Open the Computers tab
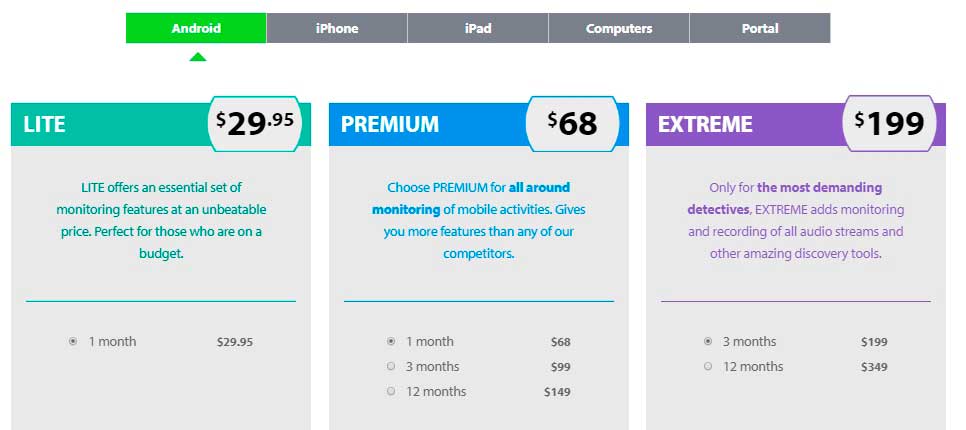The height and width of the screenshot is (430, 966). point(619,28)
